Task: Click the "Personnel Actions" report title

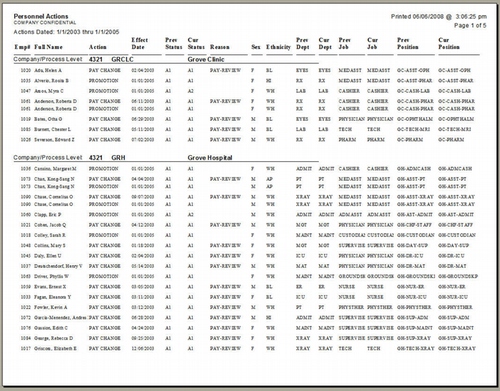Action: [41, 16]
